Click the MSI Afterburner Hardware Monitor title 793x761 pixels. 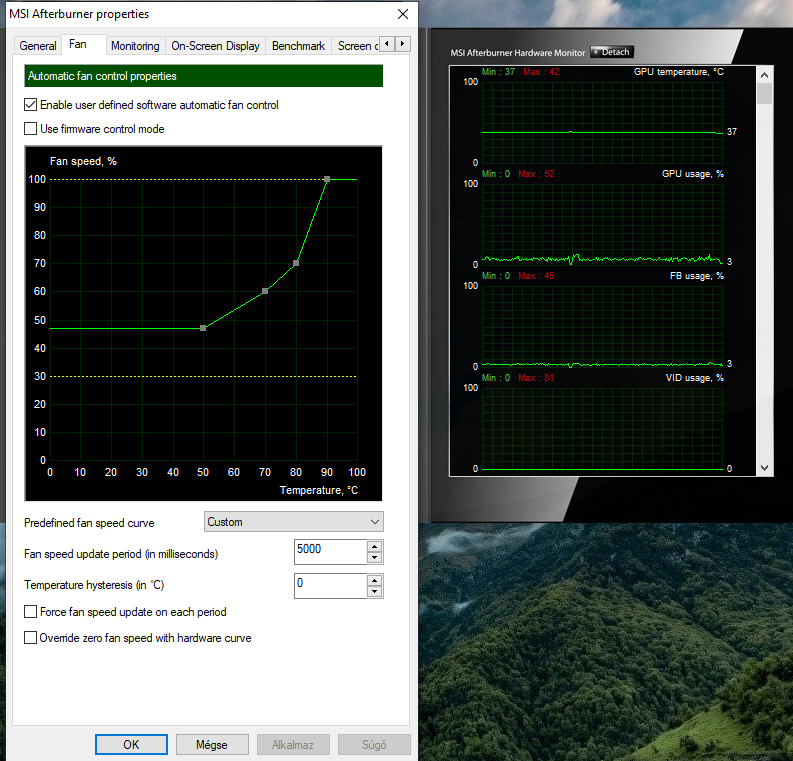(517, 53)
